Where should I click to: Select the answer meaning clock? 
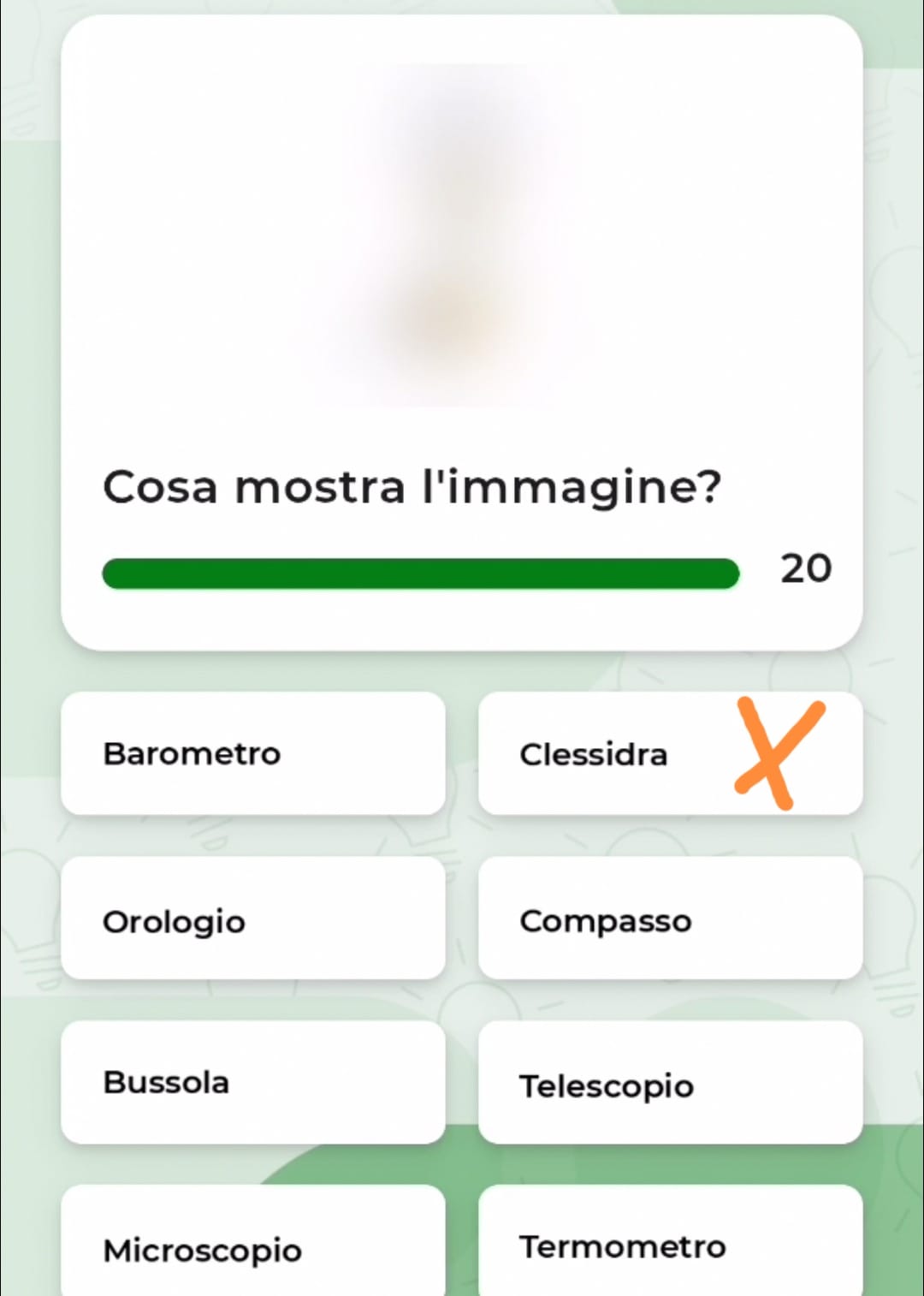pyautogui.click(x=253, y=918)
